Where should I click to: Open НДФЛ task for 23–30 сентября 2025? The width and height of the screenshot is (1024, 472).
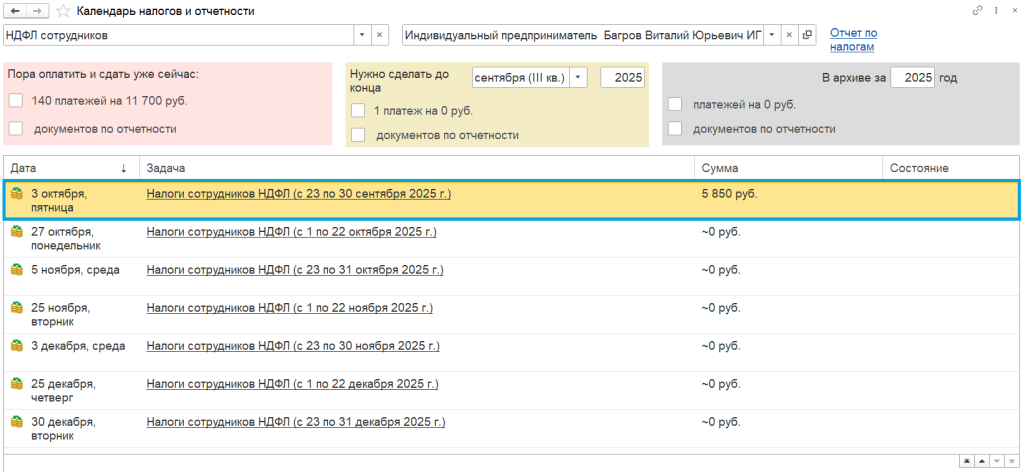298,194
